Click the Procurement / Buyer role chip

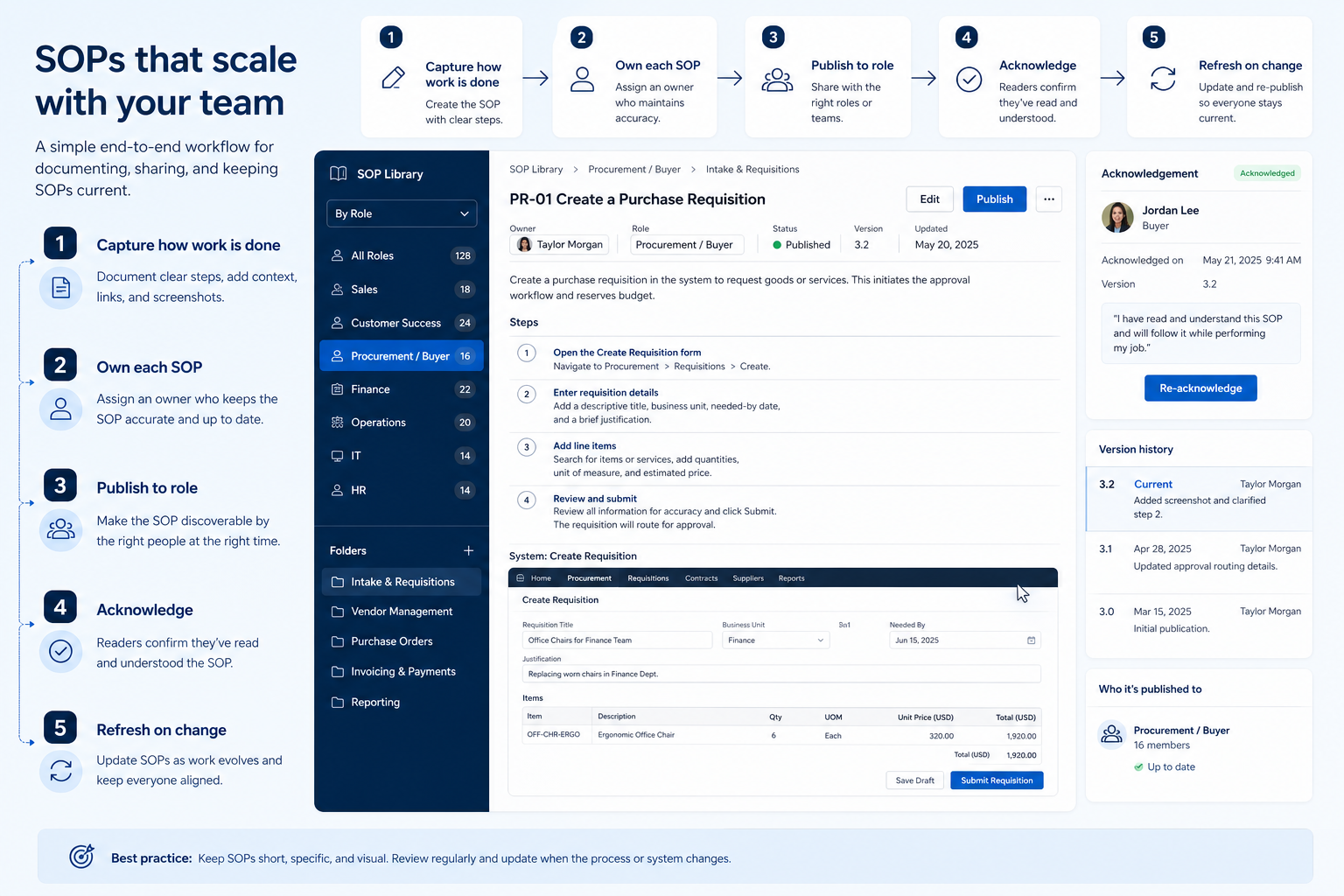[x=687, y=245]
